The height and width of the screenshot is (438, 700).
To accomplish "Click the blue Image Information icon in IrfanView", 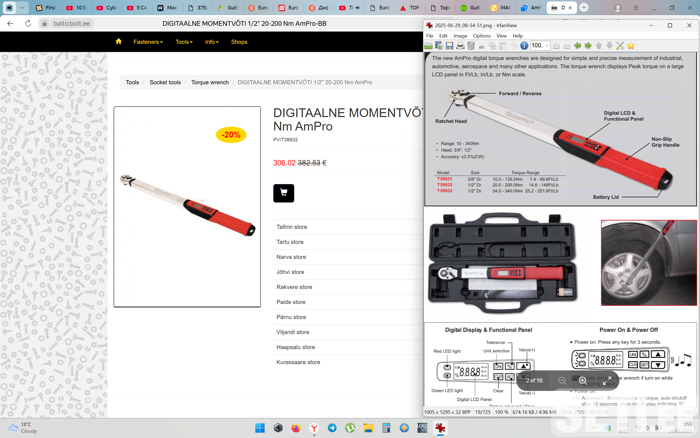I will (524, 46).
